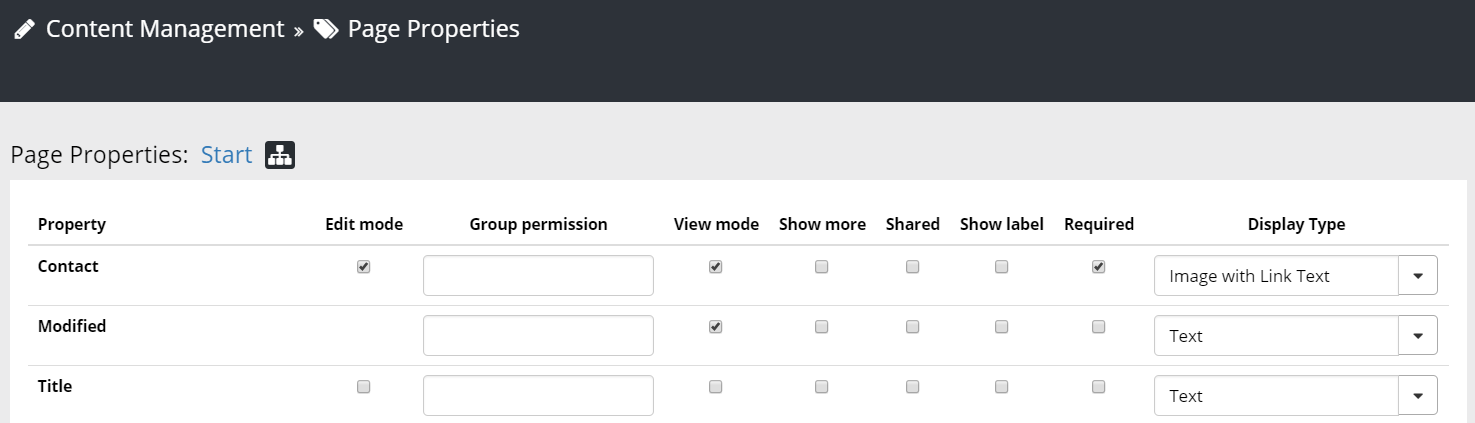Viewport: 1475px width, 423px height.
Task: Open Title row Display Type dropdown arrow
Action: [1418, 396]
